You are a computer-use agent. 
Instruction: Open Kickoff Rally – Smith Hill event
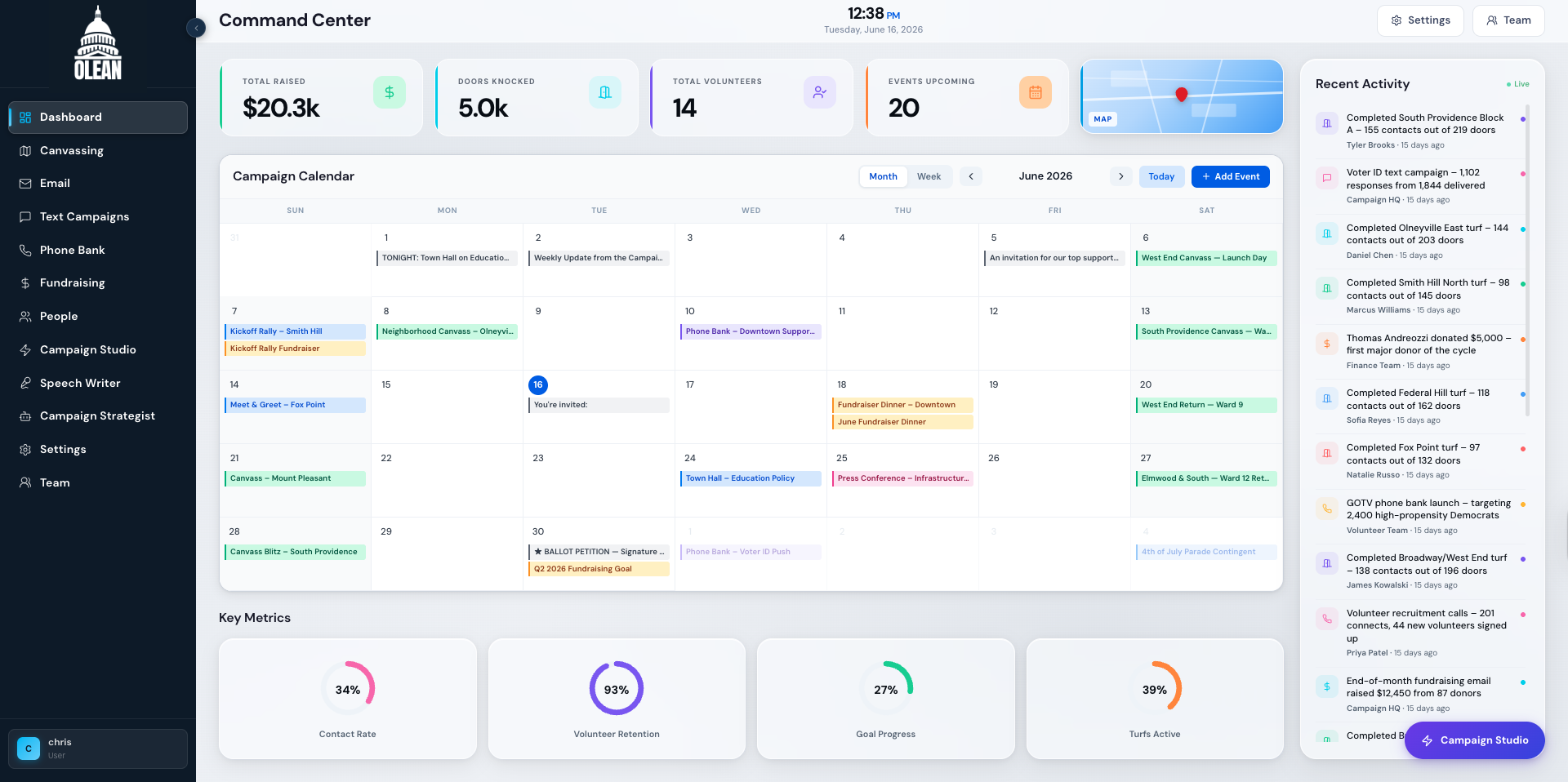click(295, 331)
